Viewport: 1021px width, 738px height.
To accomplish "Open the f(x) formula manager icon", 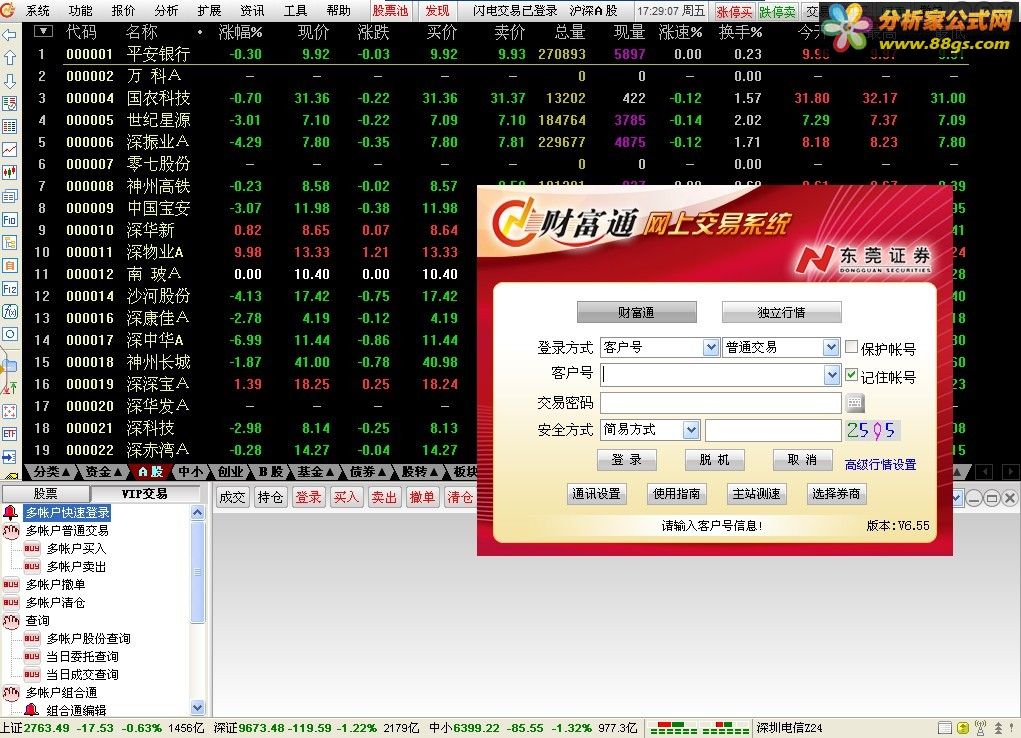I will [9, 311].
